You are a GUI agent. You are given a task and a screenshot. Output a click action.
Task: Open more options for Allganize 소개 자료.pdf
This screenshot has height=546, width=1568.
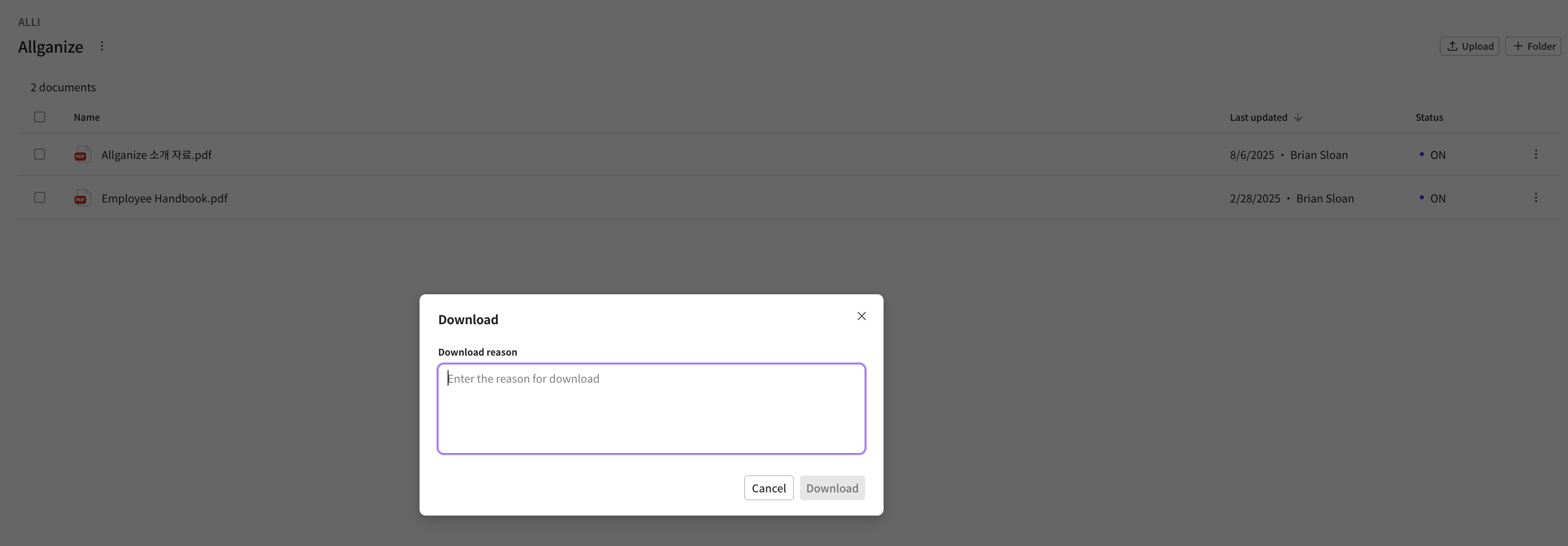[1535, 155]
